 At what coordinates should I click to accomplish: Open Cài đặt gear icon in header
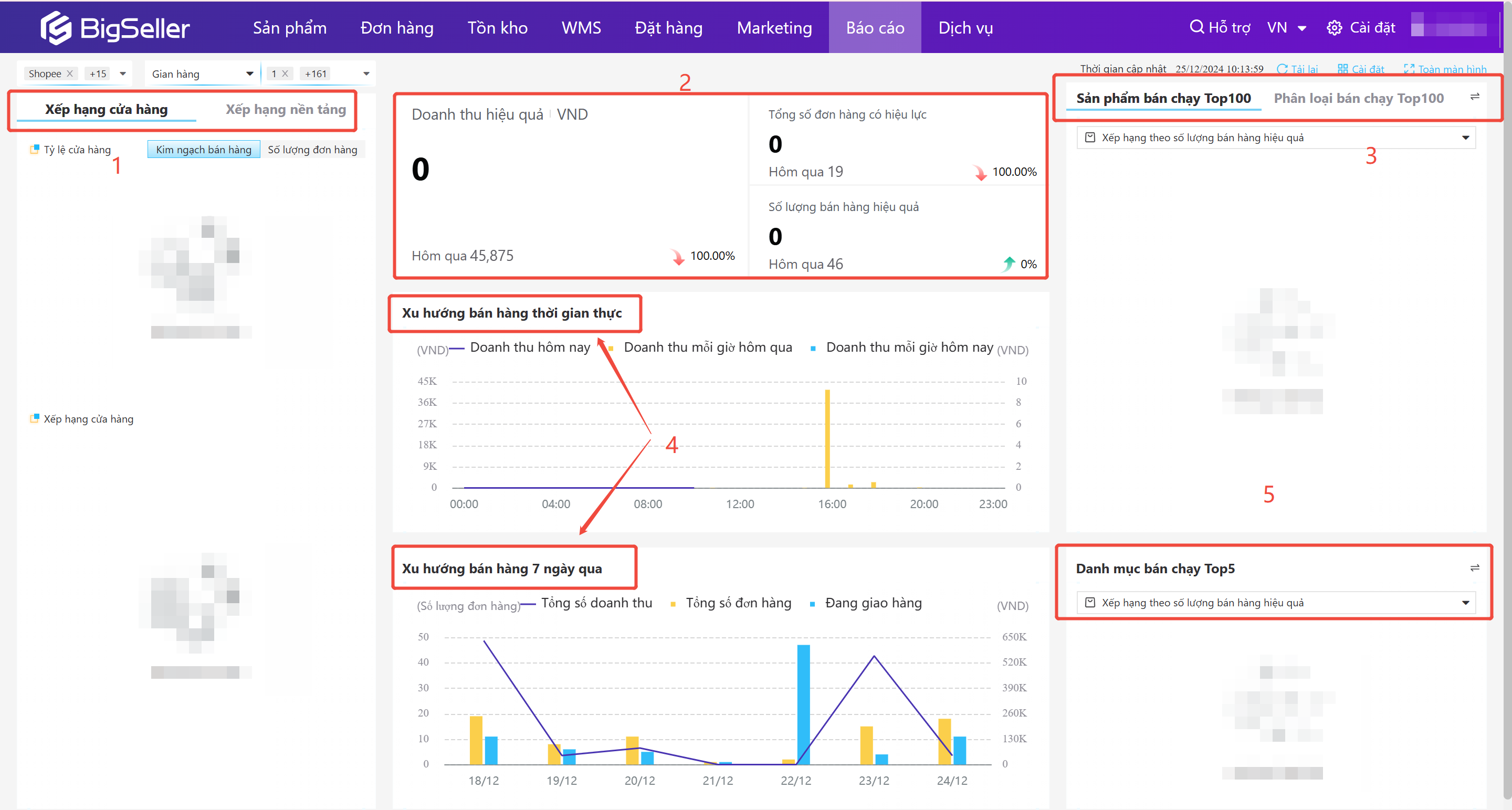tap(1334, 28)
